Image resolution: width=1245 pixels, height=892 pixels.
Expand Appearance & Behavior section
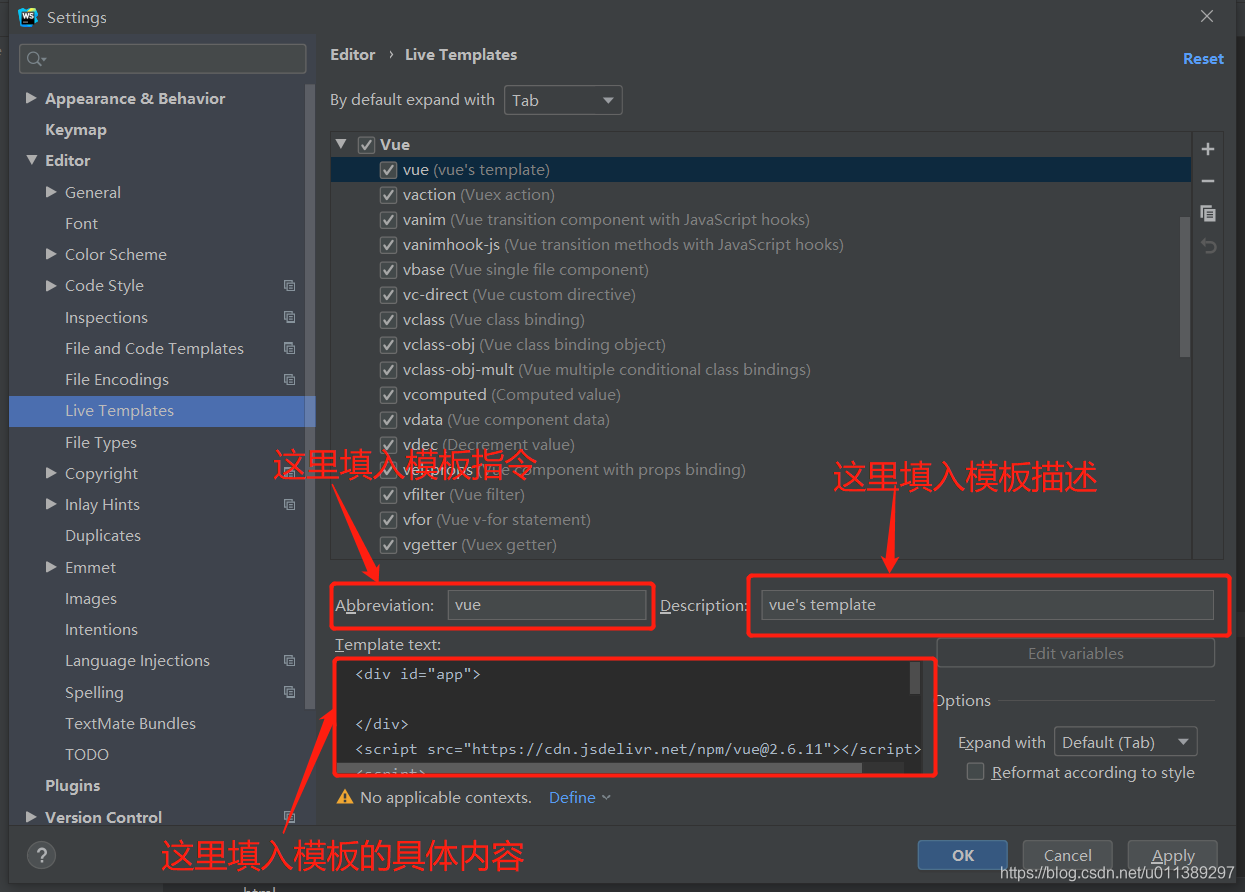pos(31,98)
